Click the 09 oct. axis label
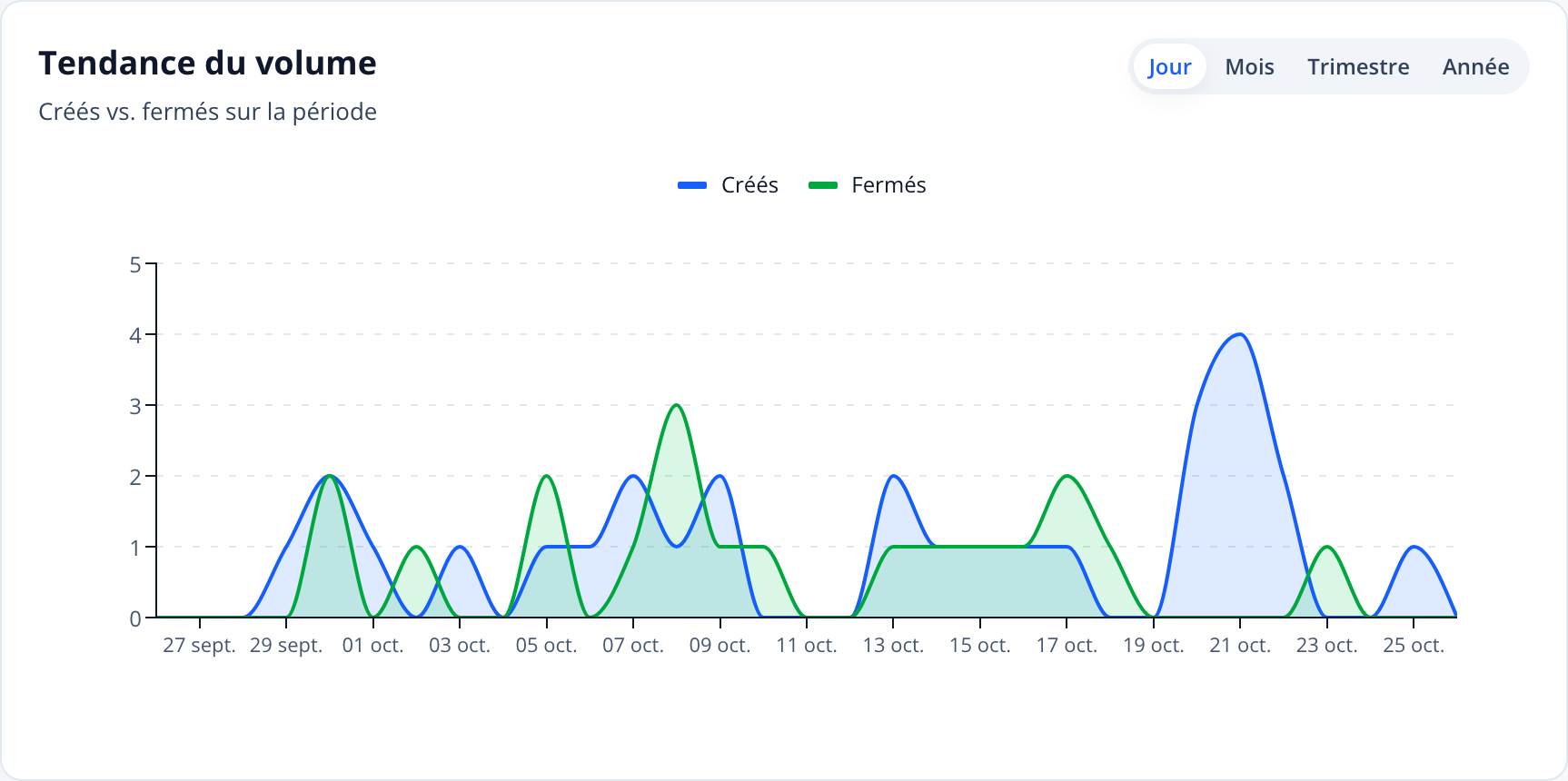 tap(719, 646)
